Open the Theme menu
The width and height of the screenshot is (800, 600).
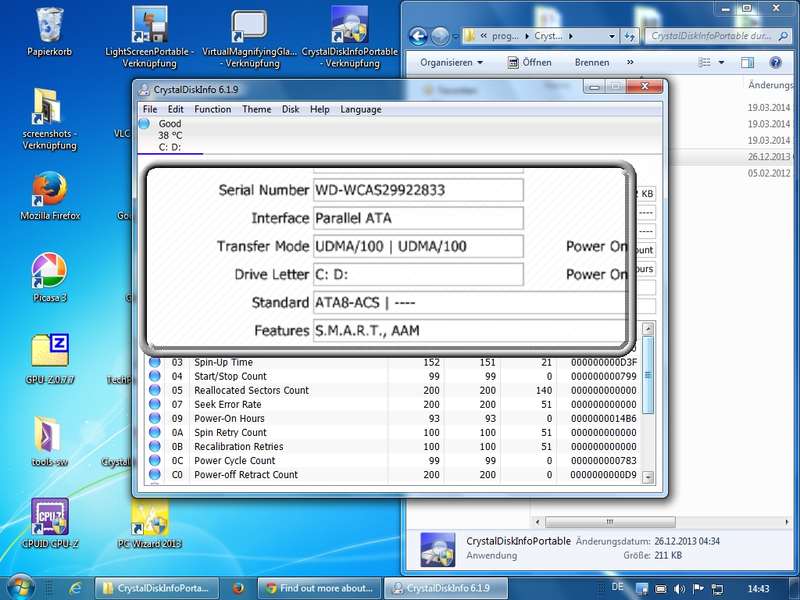point(256,109)
